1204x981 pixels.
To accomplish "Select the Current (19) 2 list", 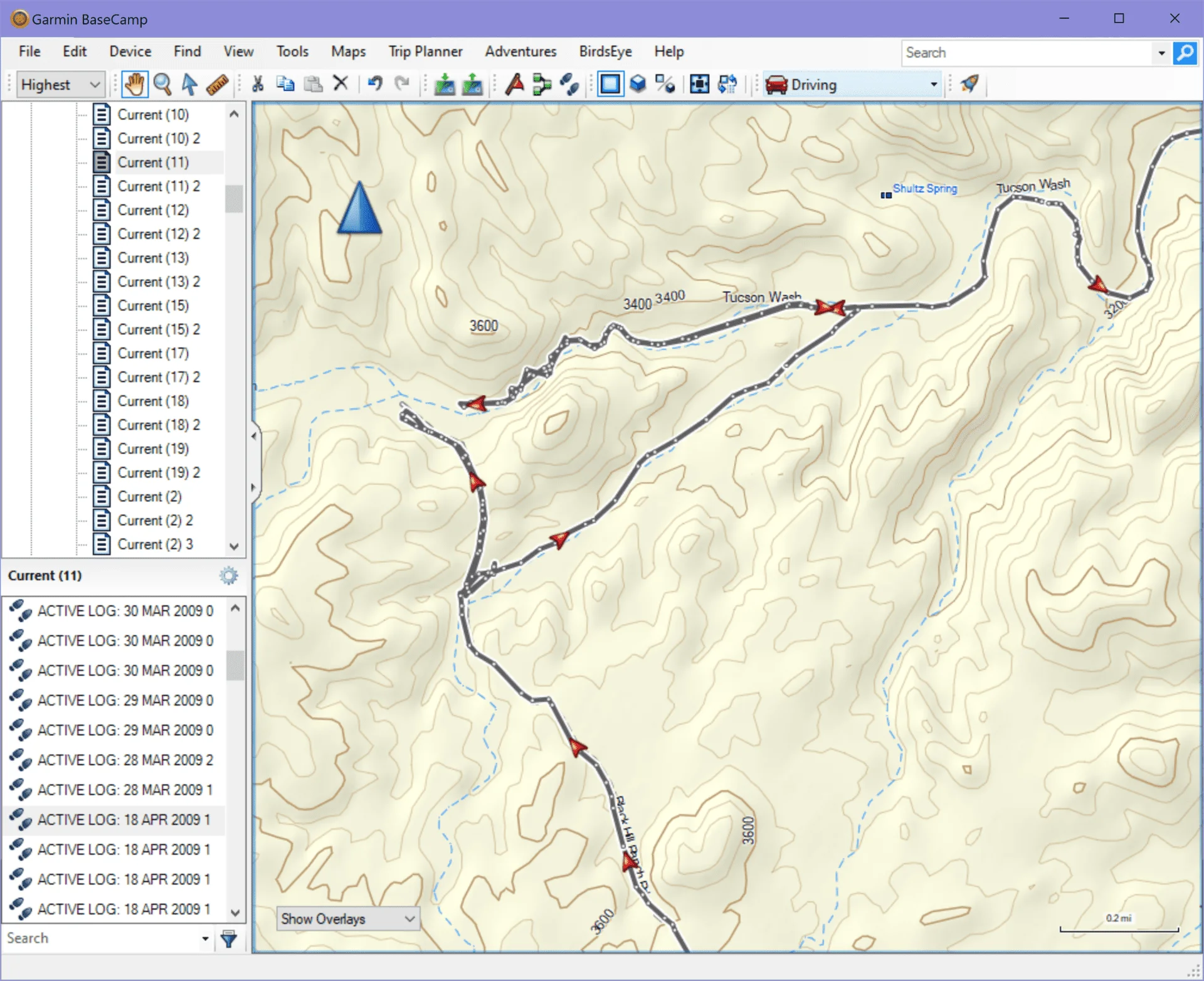I will (x=159, y=473).
